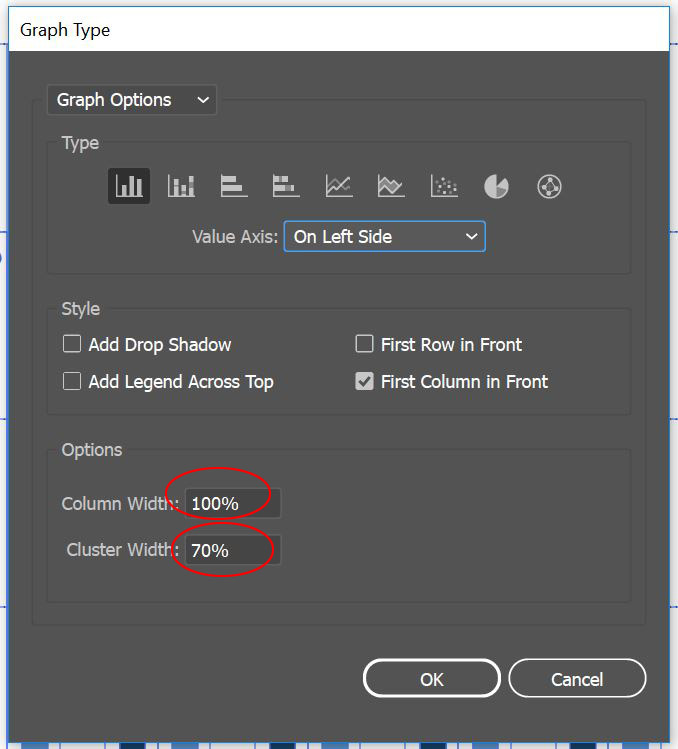Pick the Bar graph type icon

(x=234, y=186)
